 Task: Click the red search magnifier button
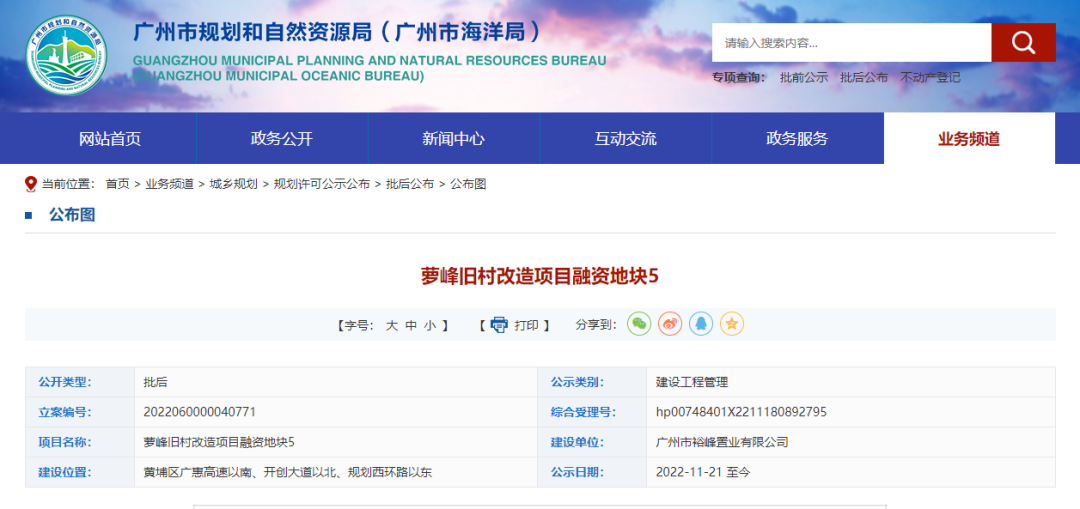[1024, 43]
